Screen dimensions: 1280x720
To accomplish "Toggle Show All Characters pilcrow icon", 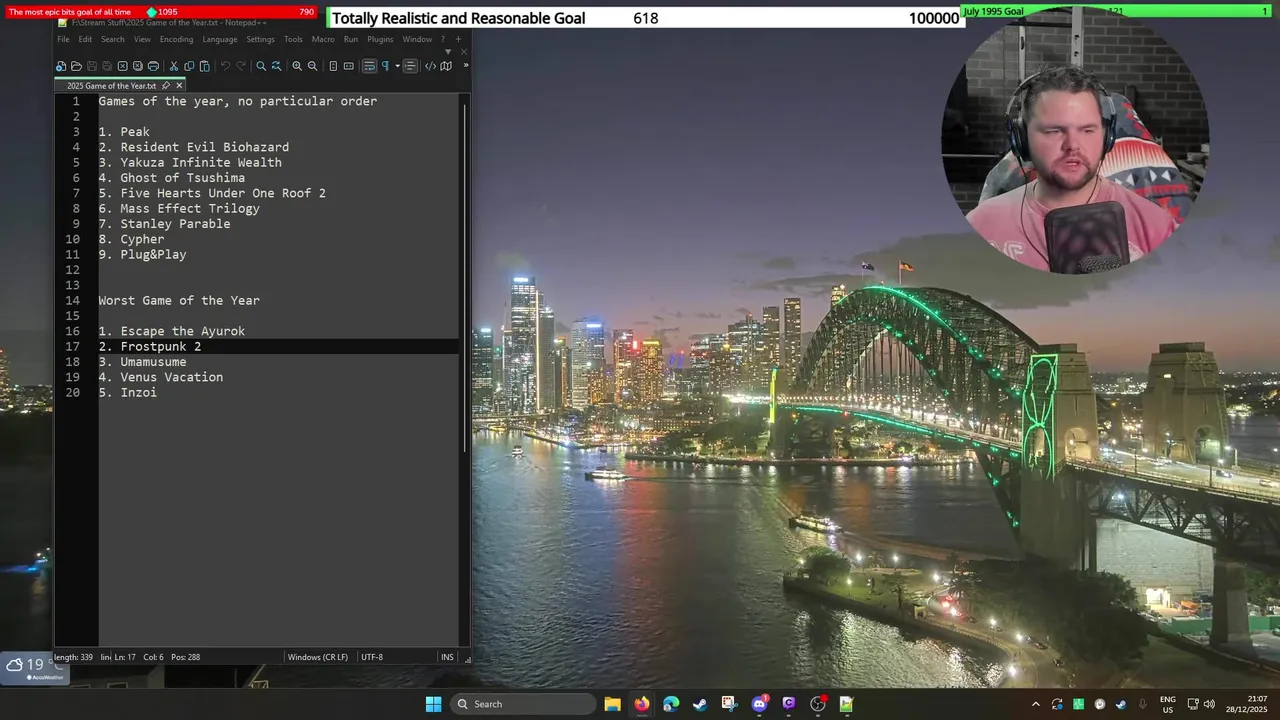I will [x=385, y=66].
